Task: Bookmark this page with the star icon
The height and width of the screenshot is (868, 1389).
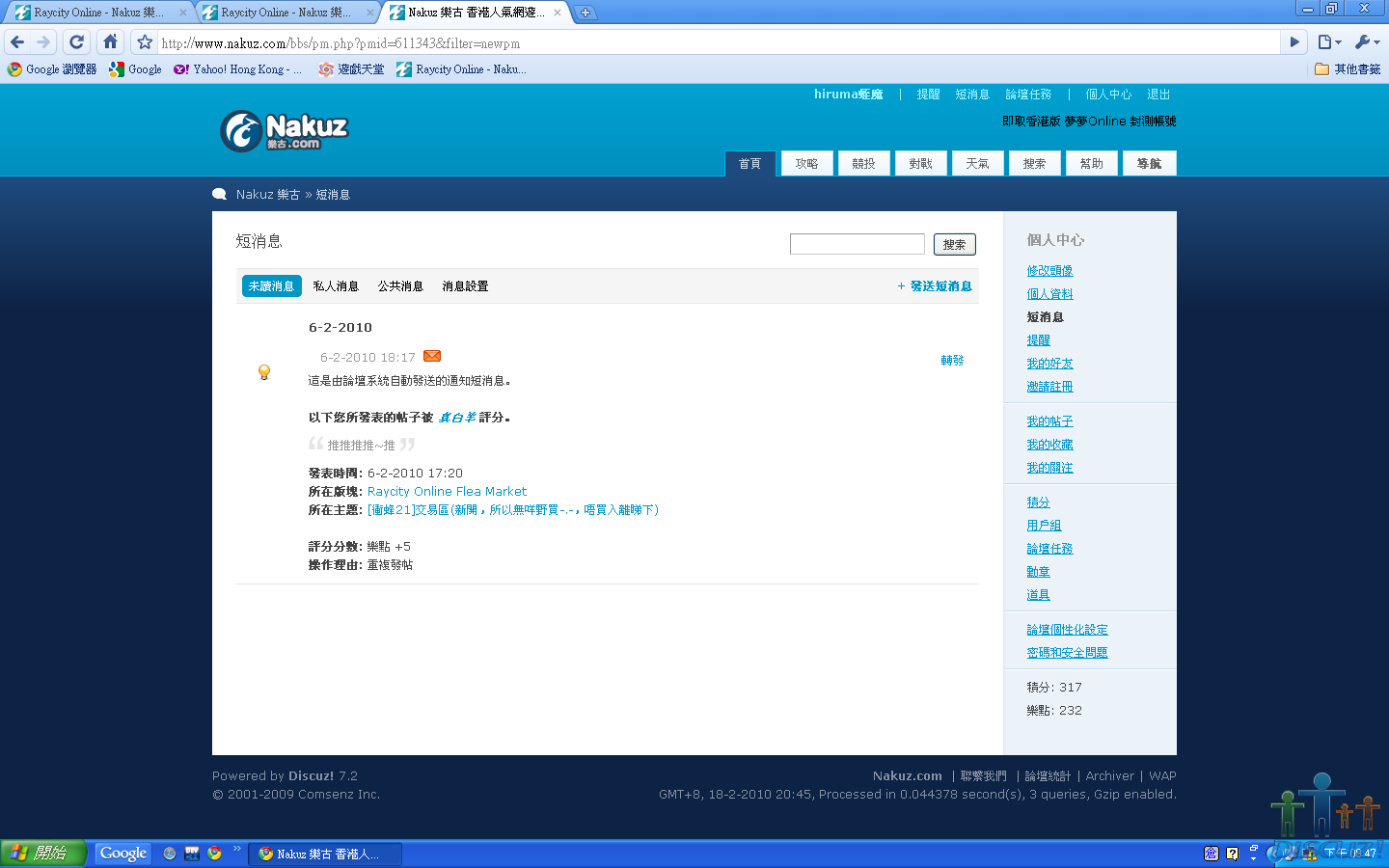Action: (x=145, y=42)
